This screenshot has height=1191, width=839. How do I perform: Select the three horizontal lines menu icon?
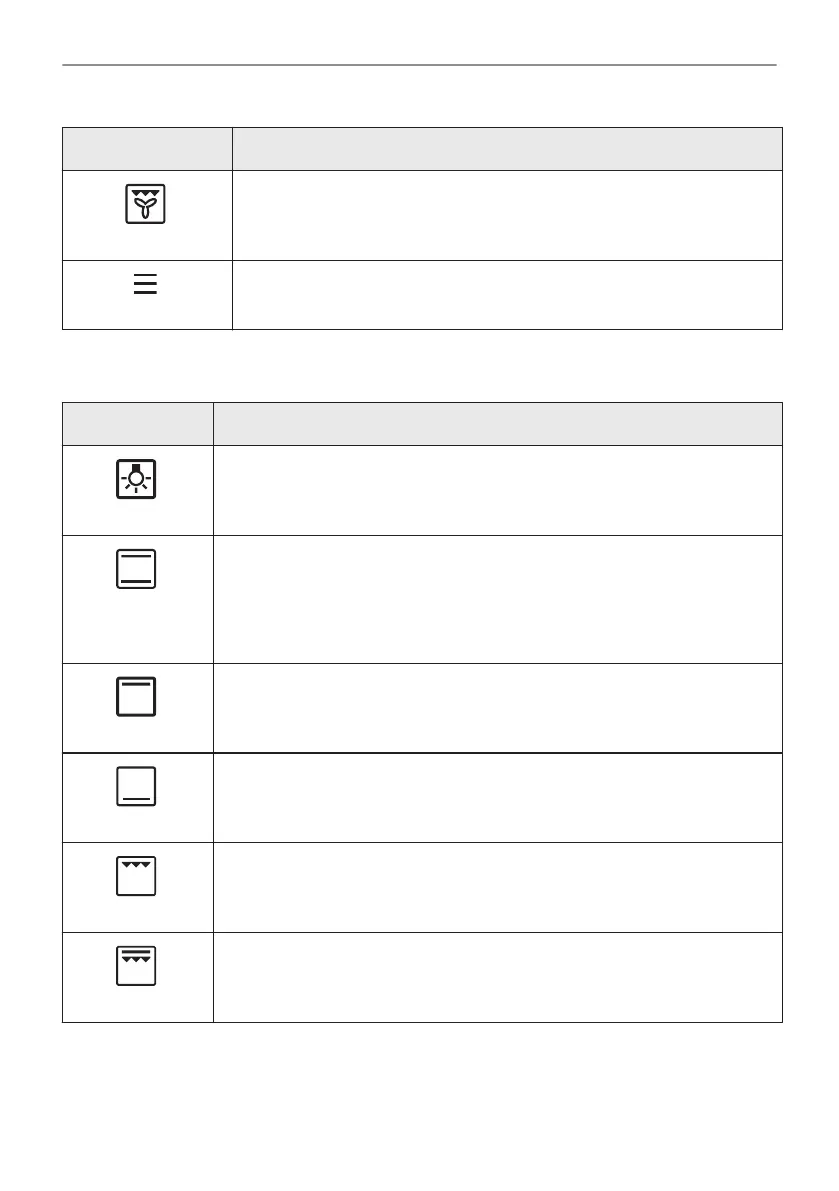coord(145,284)
